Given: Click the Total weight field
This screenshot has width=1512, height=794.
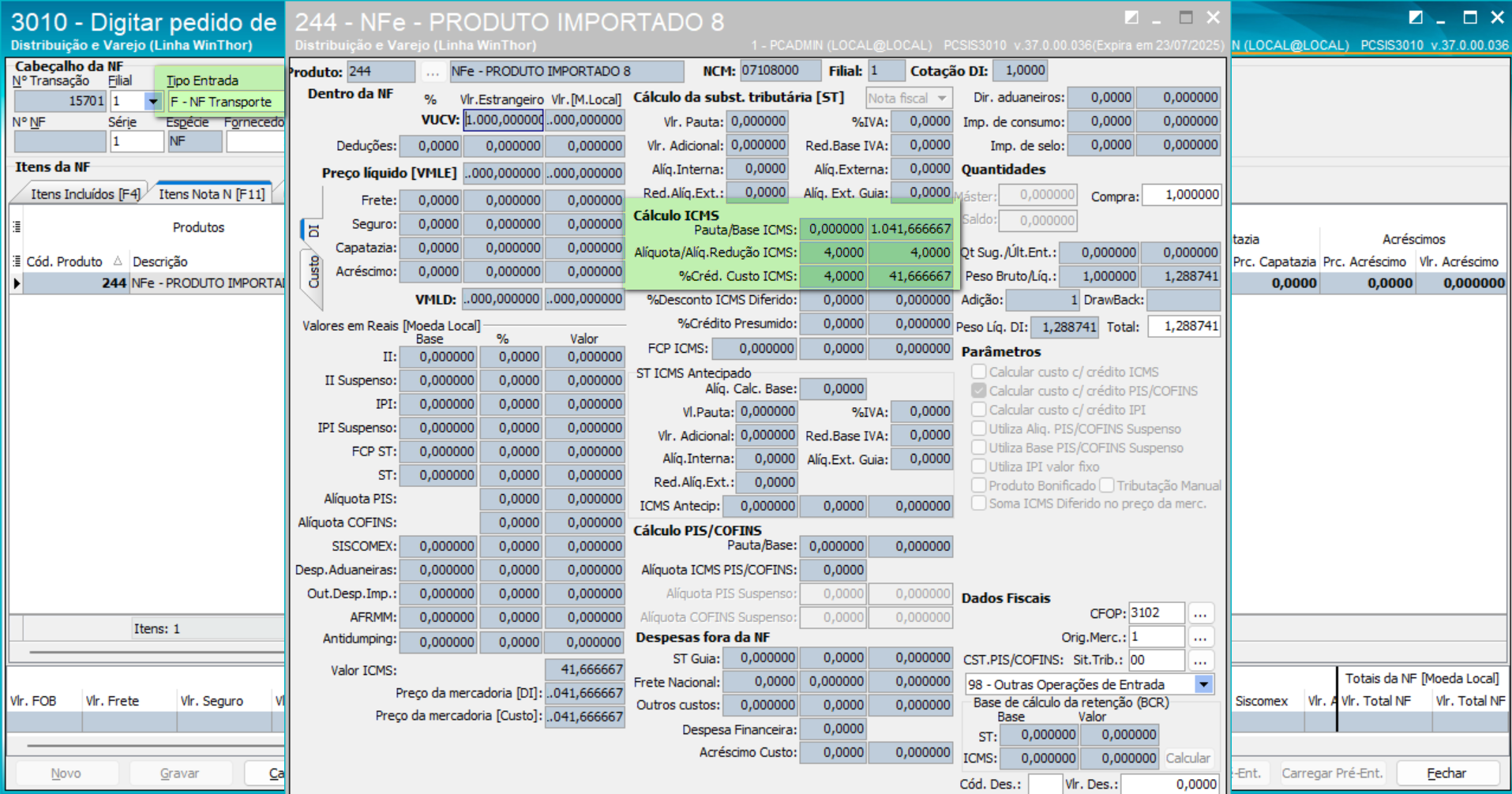Looking at the screenshot, I should pyautogui.click(x=1184, y=327).
